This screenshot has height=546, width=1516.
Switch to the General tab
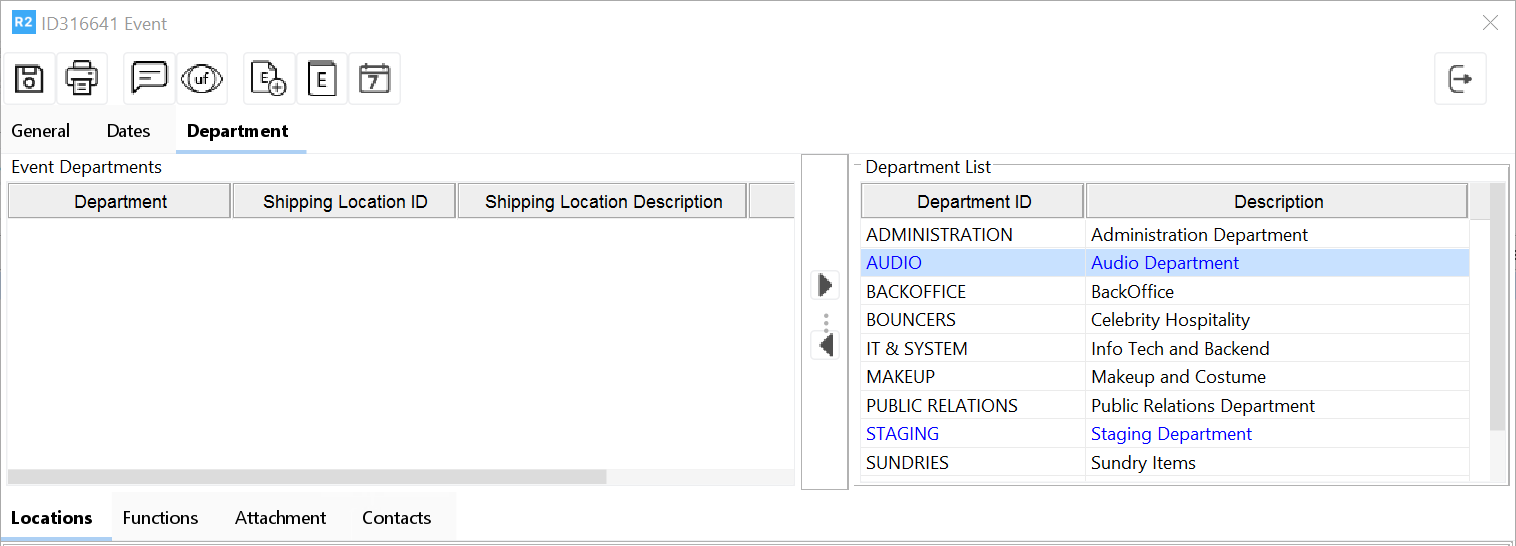pyautogui.click(x=41, y=131)
